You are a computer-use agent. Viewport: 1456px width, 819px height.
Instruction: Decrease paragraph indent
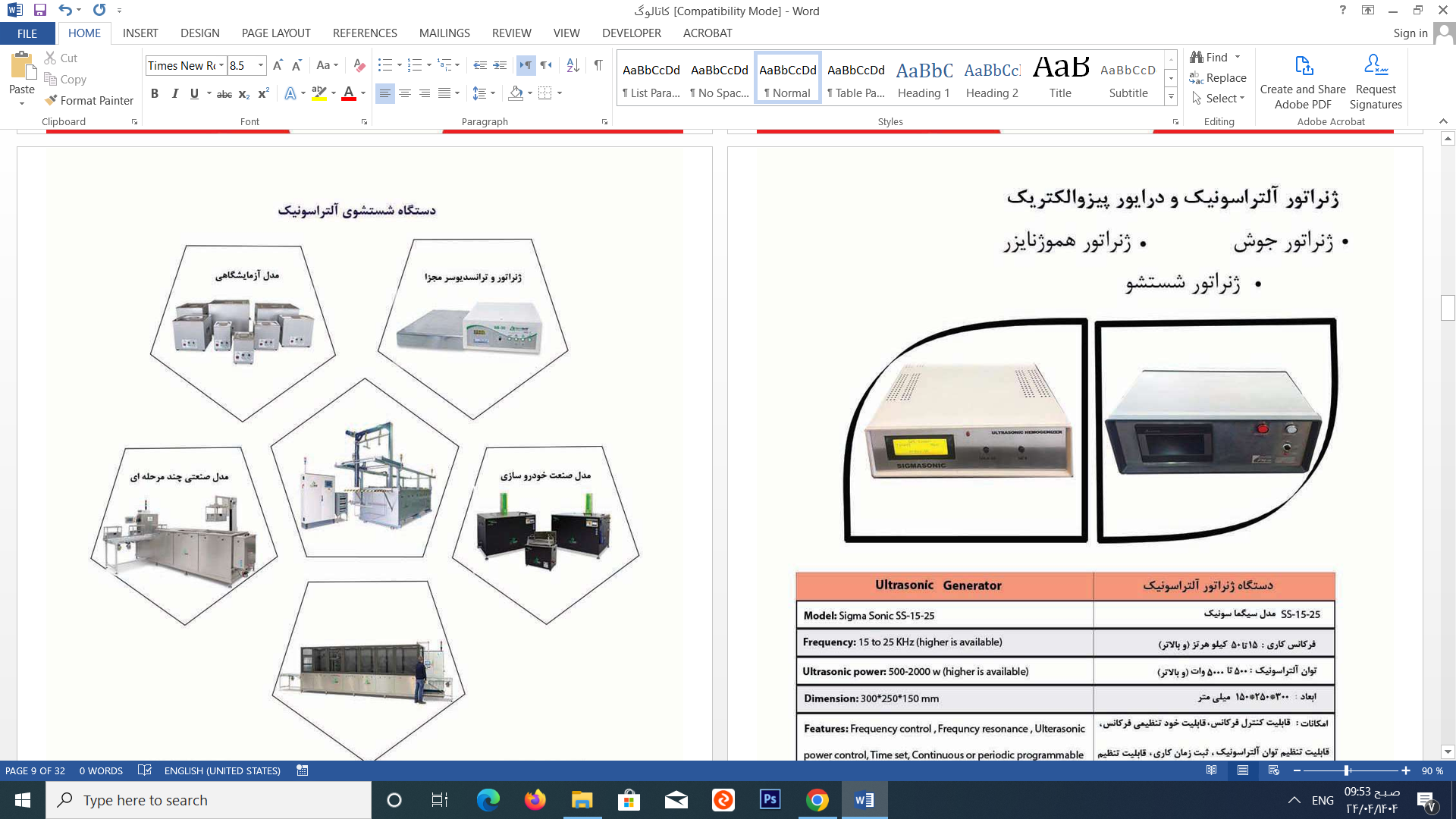(480, 65)
